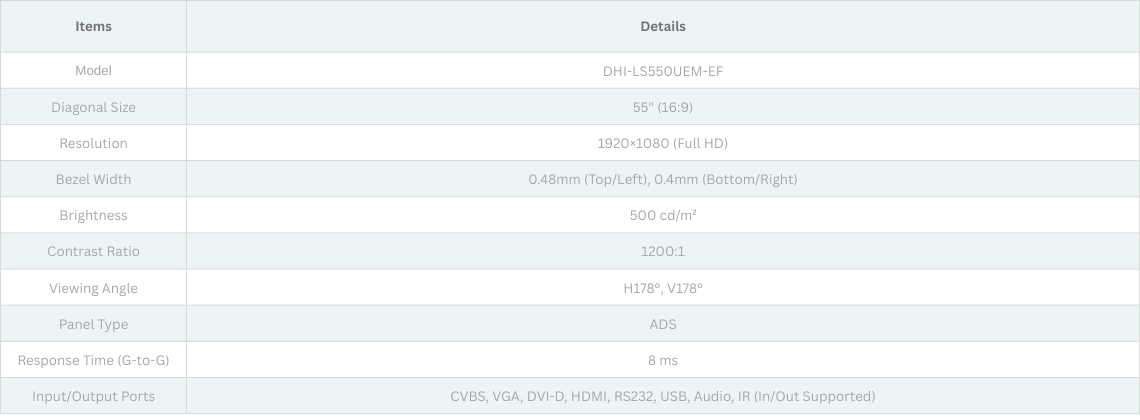The width and height of the screenshot is (1140, 420).
Task: Select the Viewing Angle label
Action: (x=93, y=288)
